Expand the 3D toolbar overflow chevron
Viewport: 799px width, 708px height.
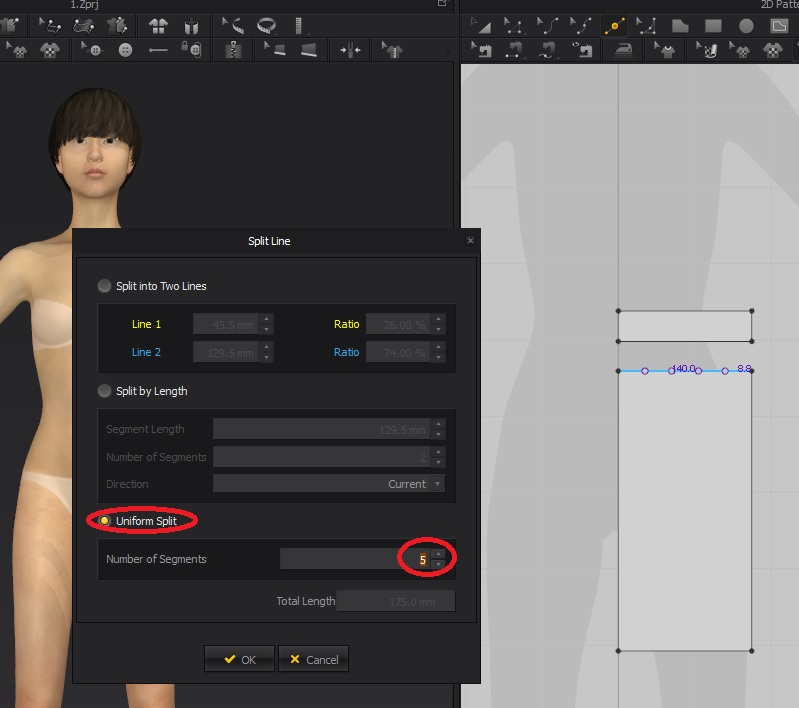tap(448, 52)
